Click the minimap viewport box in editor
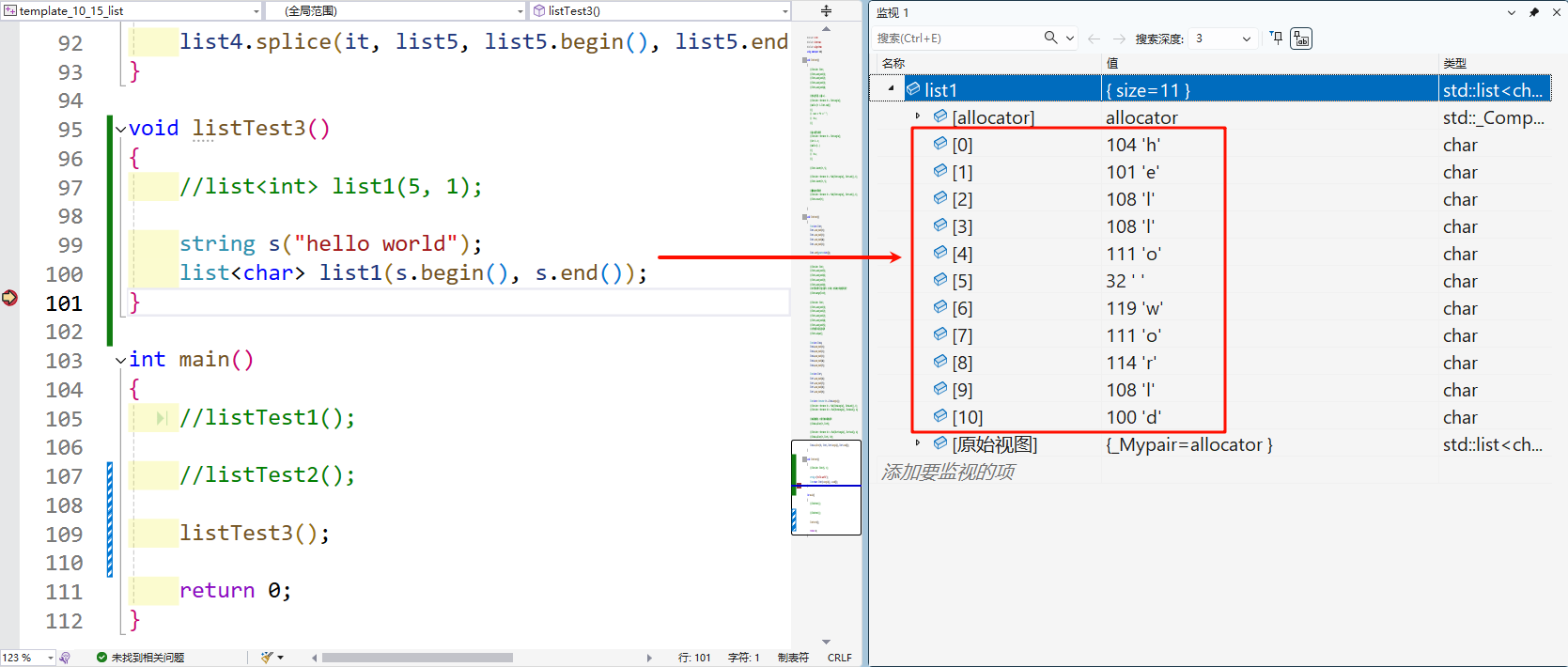This screenshot has height=667, width=1568. (826, 488)
